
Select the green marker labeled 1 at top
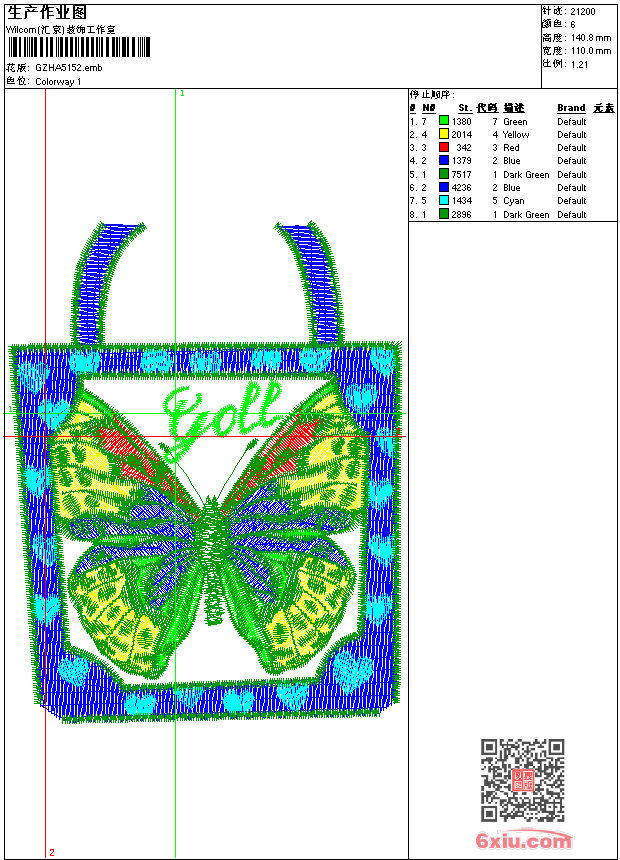[x=182, y=94]
